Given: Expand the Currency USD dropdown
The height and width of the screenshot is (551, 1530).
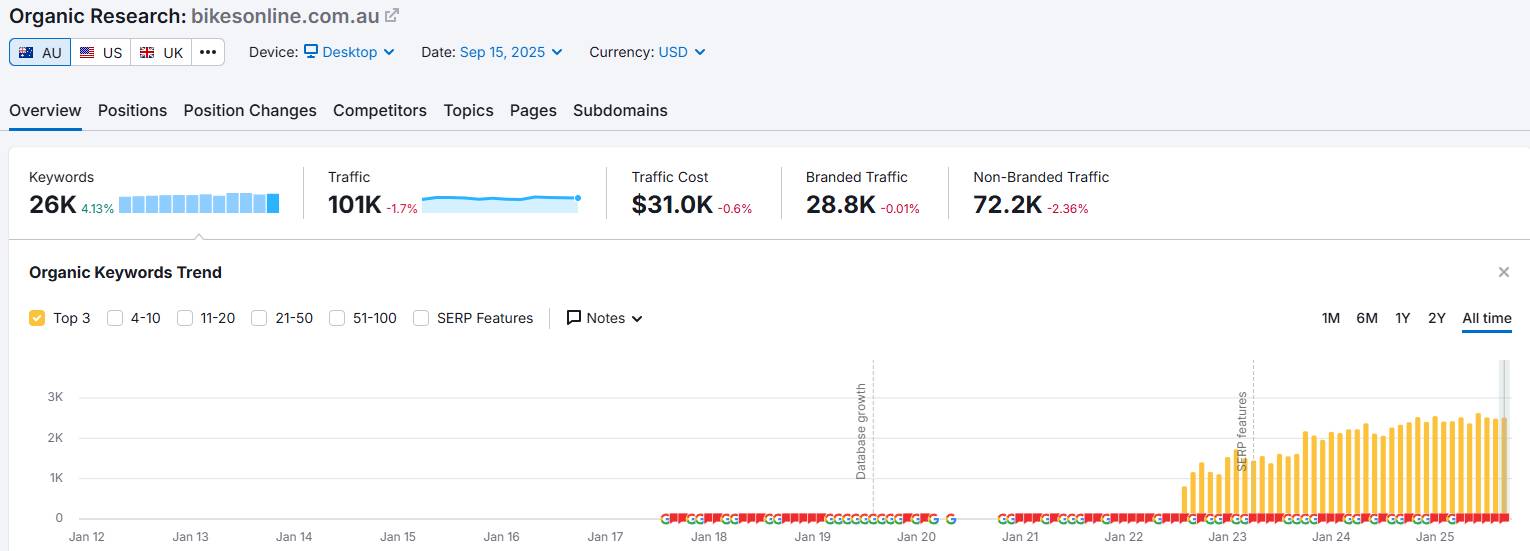Looking at the screenshot, I should pyautogui.click(x=681, y=52).
